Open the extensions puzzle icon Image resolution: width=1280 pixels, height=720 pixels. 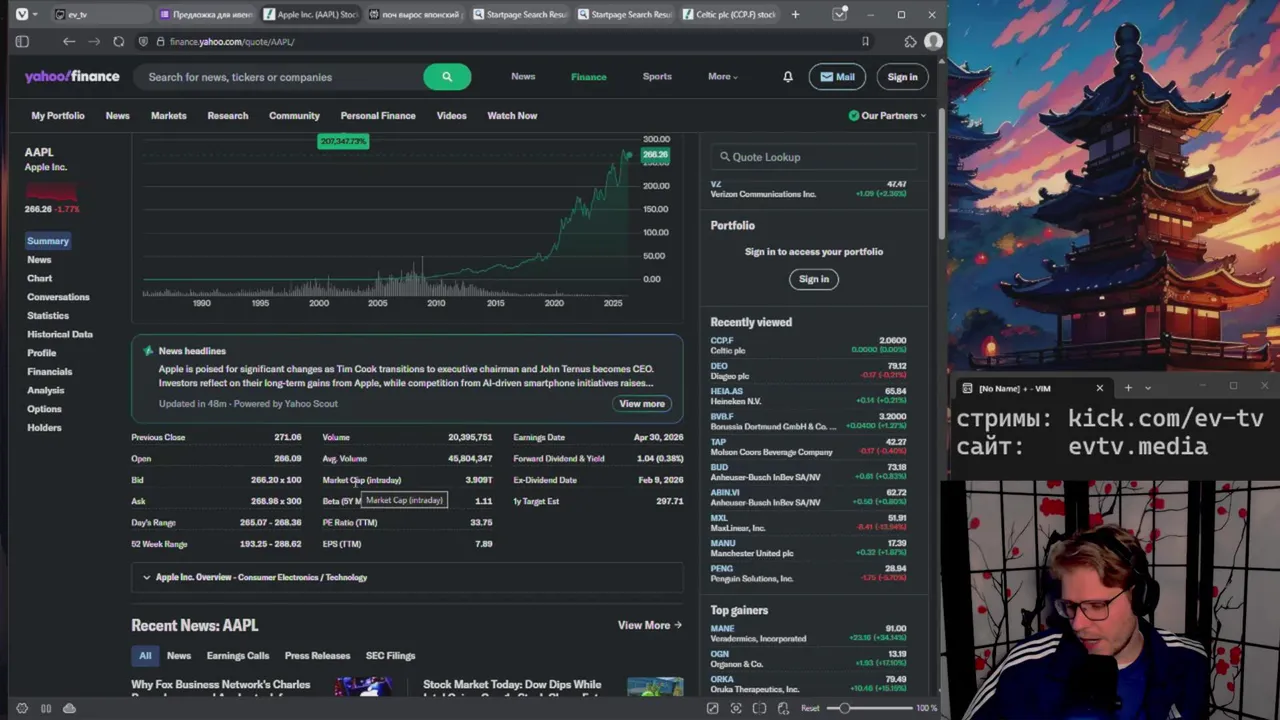[x=910, y=42]
